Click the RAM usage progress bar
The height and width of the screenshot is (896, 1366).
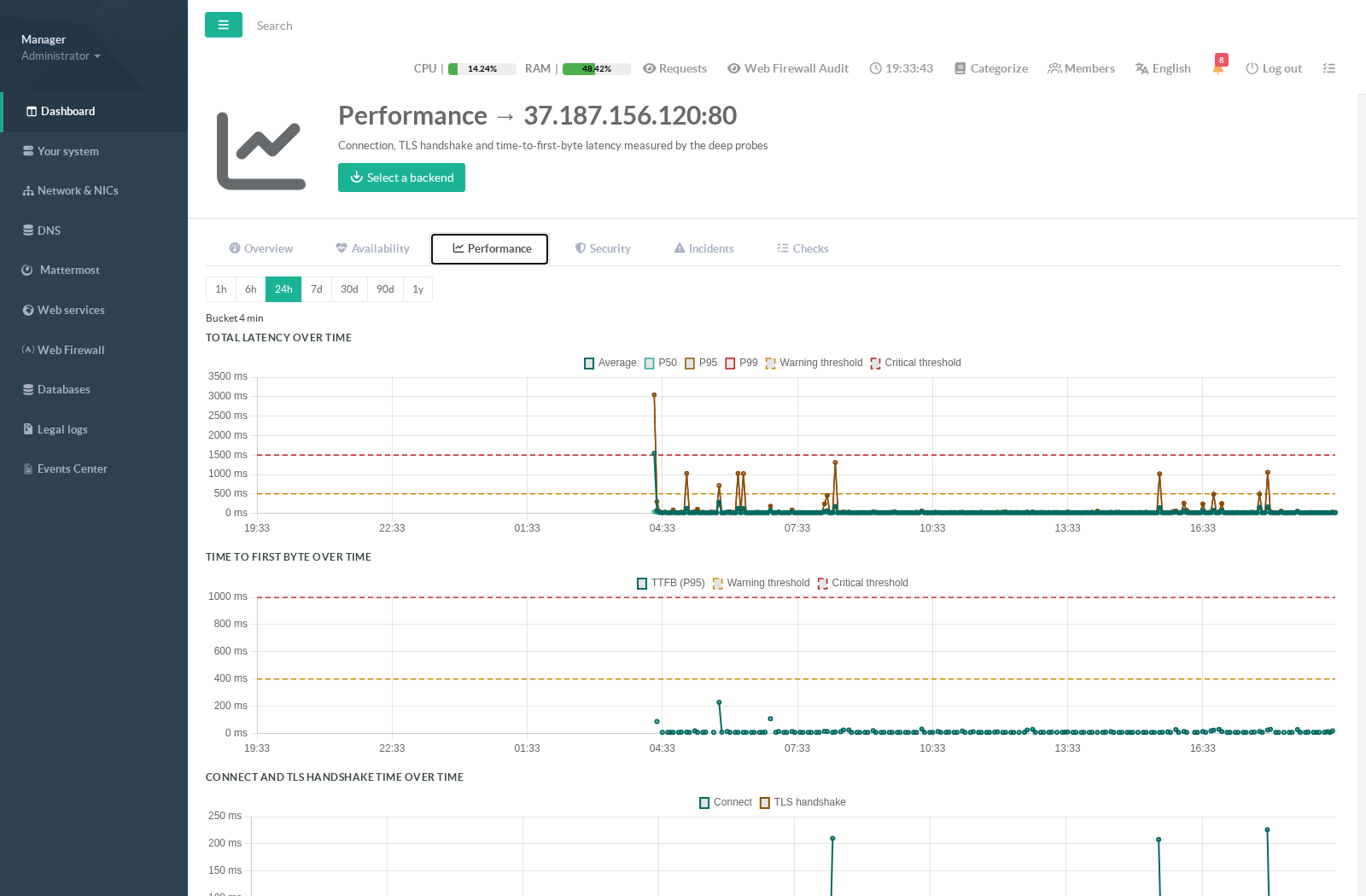point(597,69)
